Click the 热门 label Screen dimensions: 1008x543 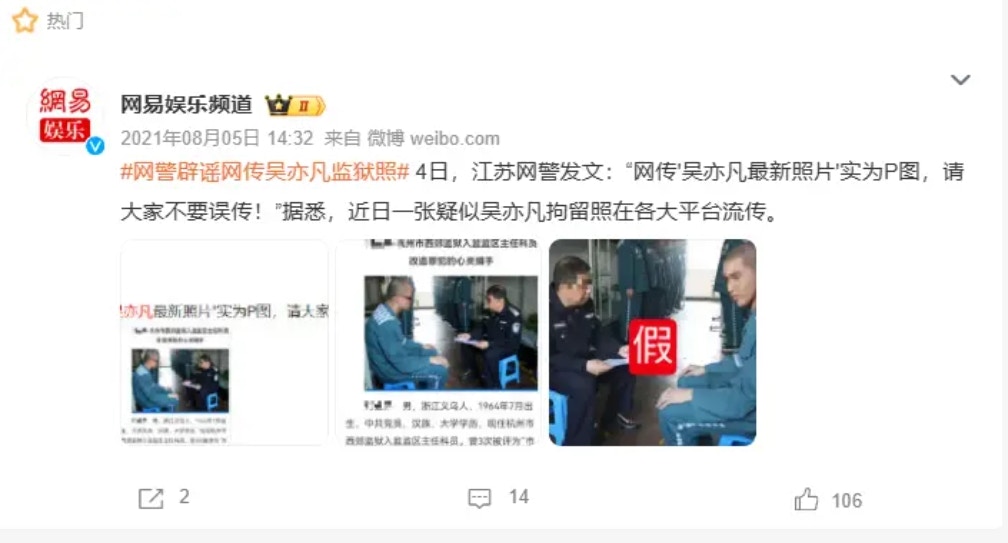pos(65,21)
